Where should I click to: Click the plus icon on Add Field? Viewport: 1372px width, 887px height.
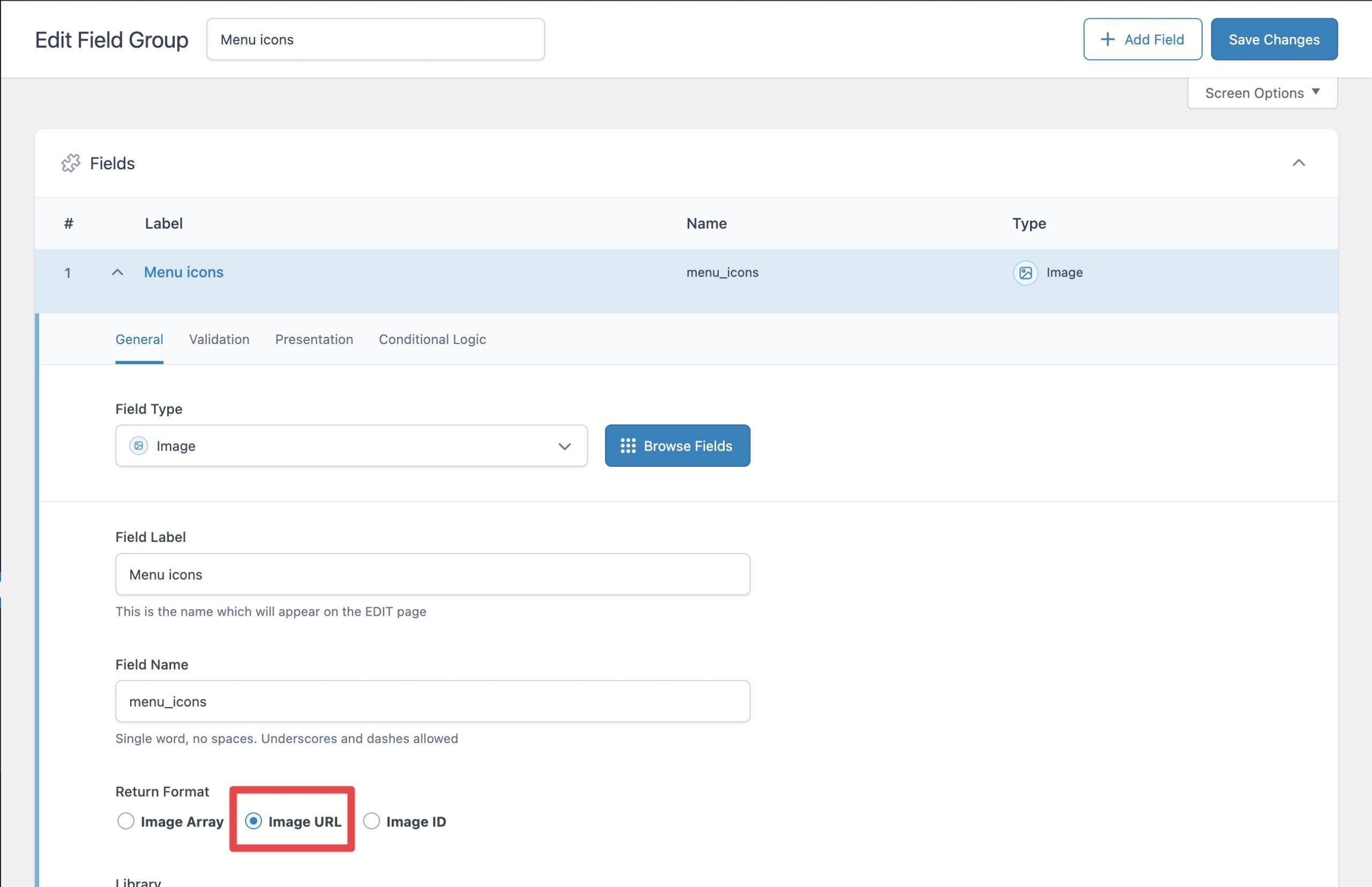click(1107, 39)
